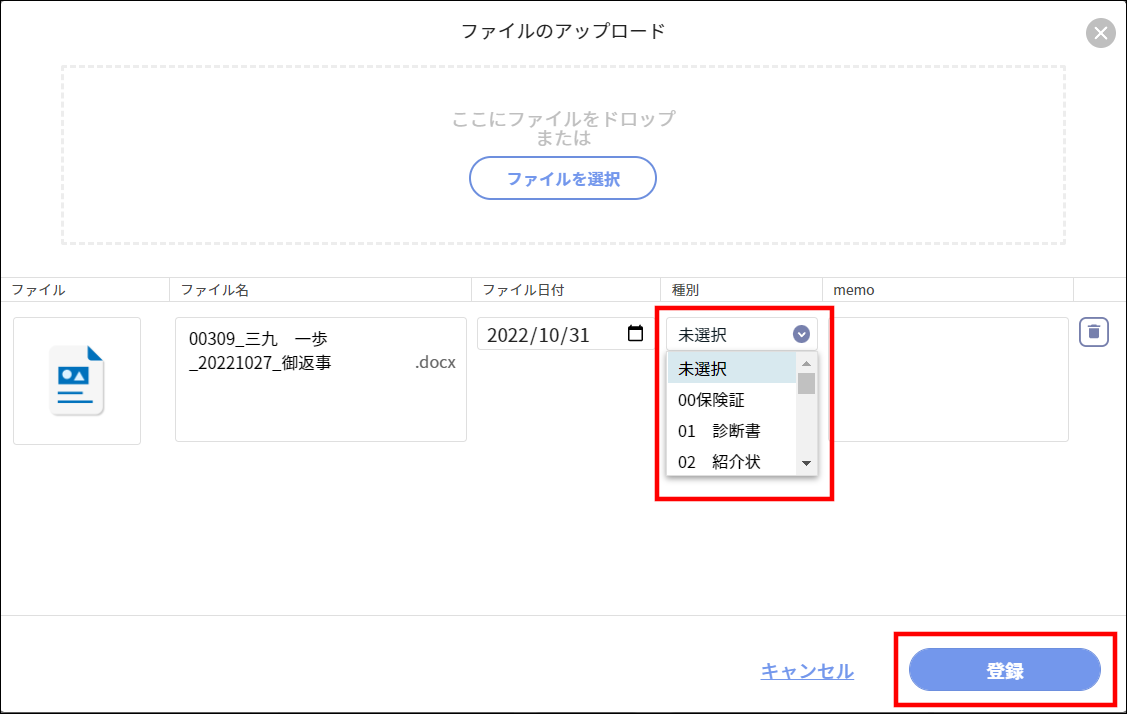Click the memo column header
The width and height of the screenshot is (1127, 714).
tap(853, 289)
